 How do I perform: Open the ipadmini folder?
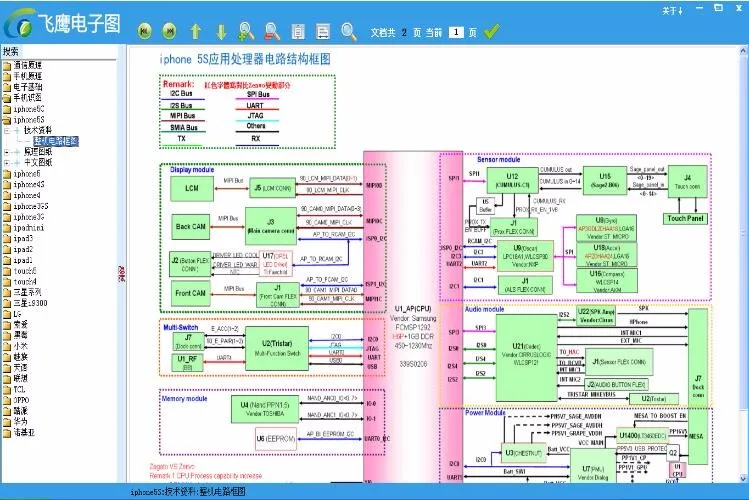coord(23,228)
